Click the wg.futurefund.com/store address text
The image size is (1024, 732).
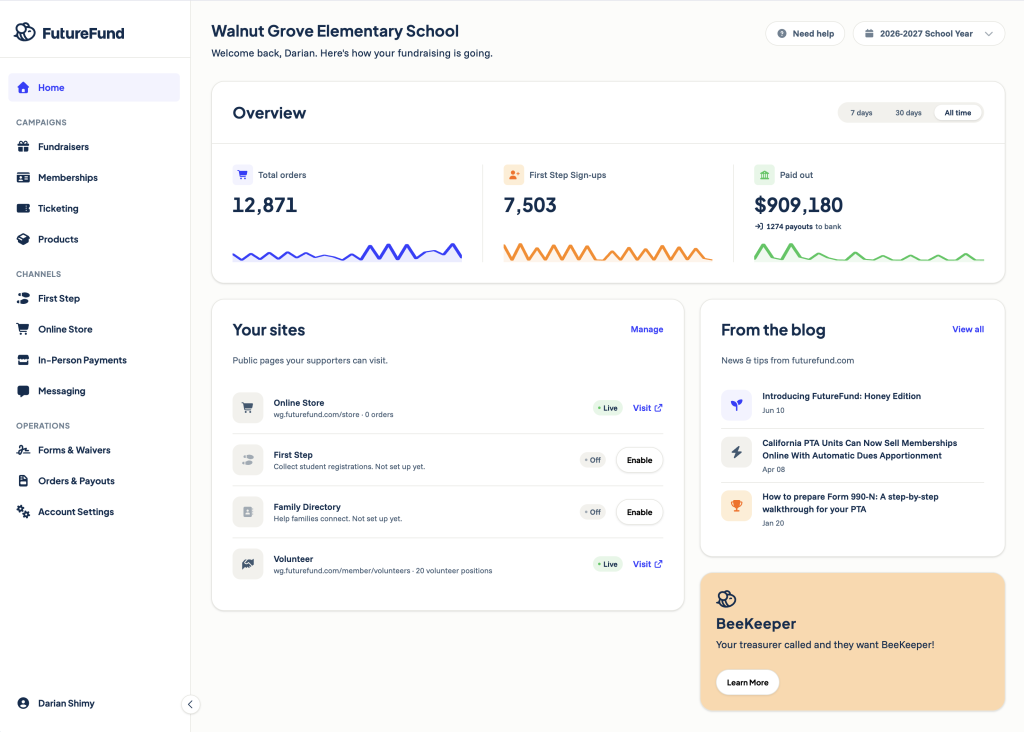(316, 415)
